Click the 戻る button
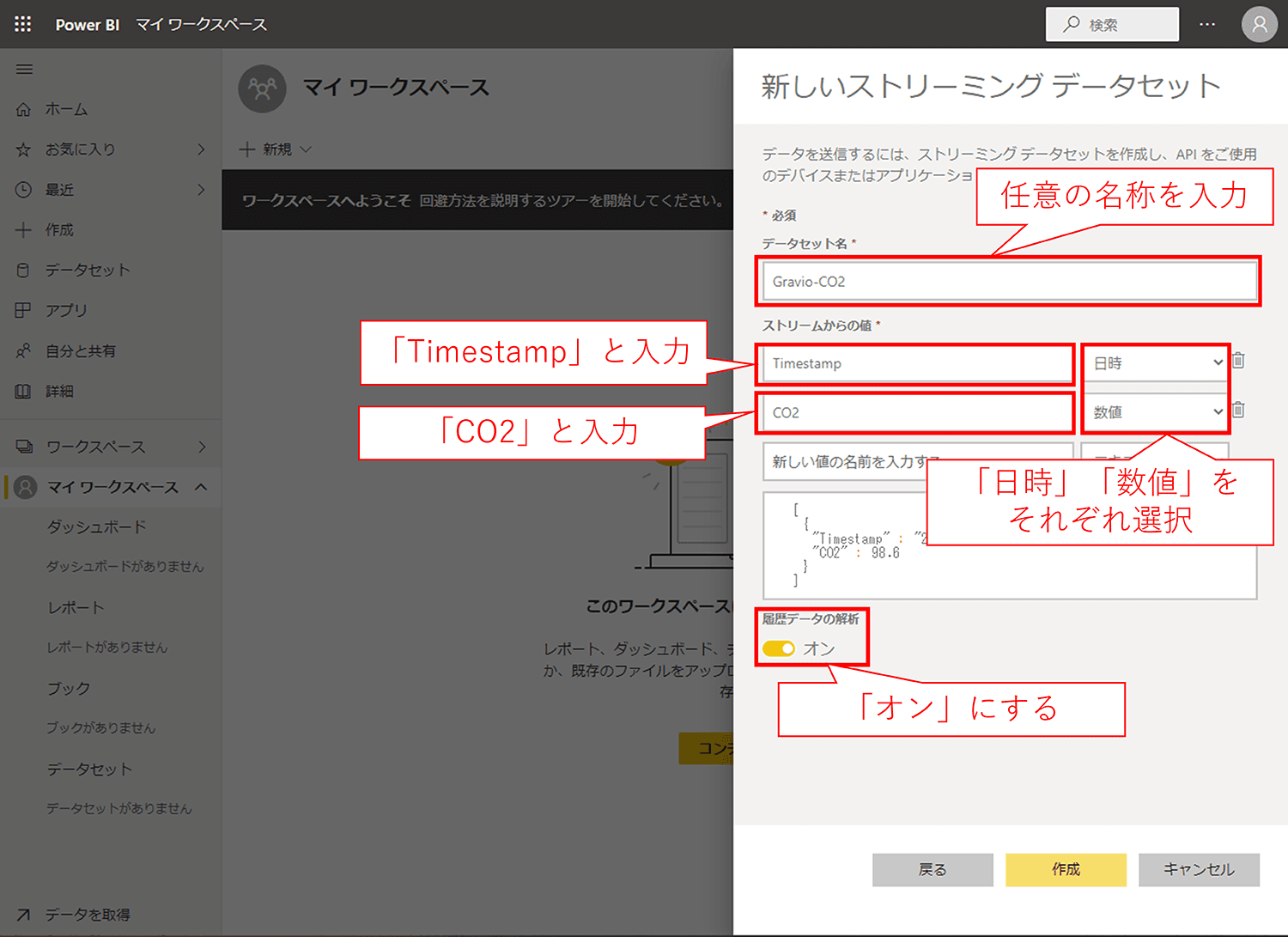This screenshot has width=1288, height=937. tap(933, 870)
